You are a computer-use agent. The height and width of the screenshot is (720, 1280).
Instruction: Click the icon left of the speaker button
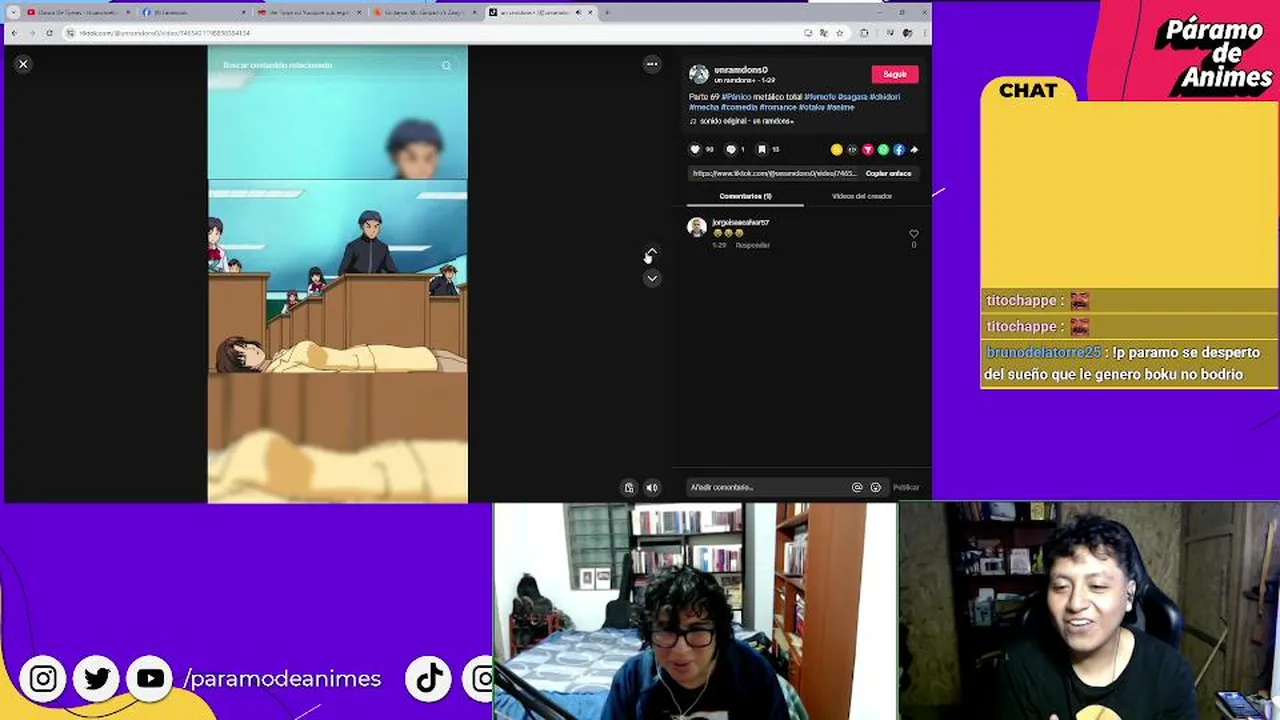click(629, 488)
